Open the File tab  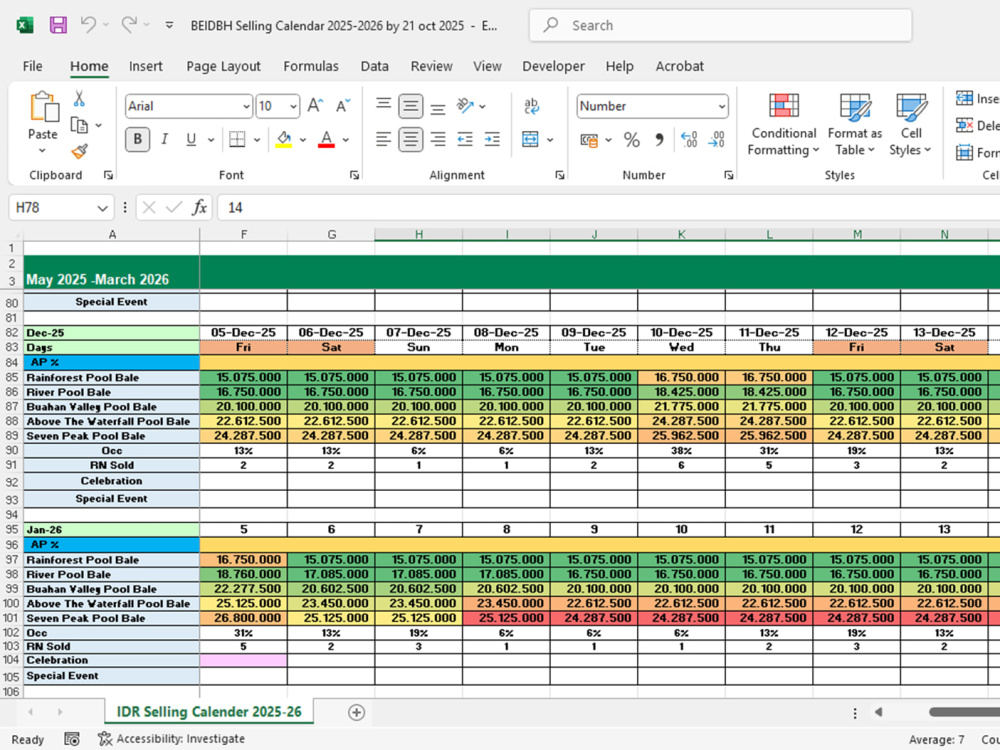click(x=33, y=66)
